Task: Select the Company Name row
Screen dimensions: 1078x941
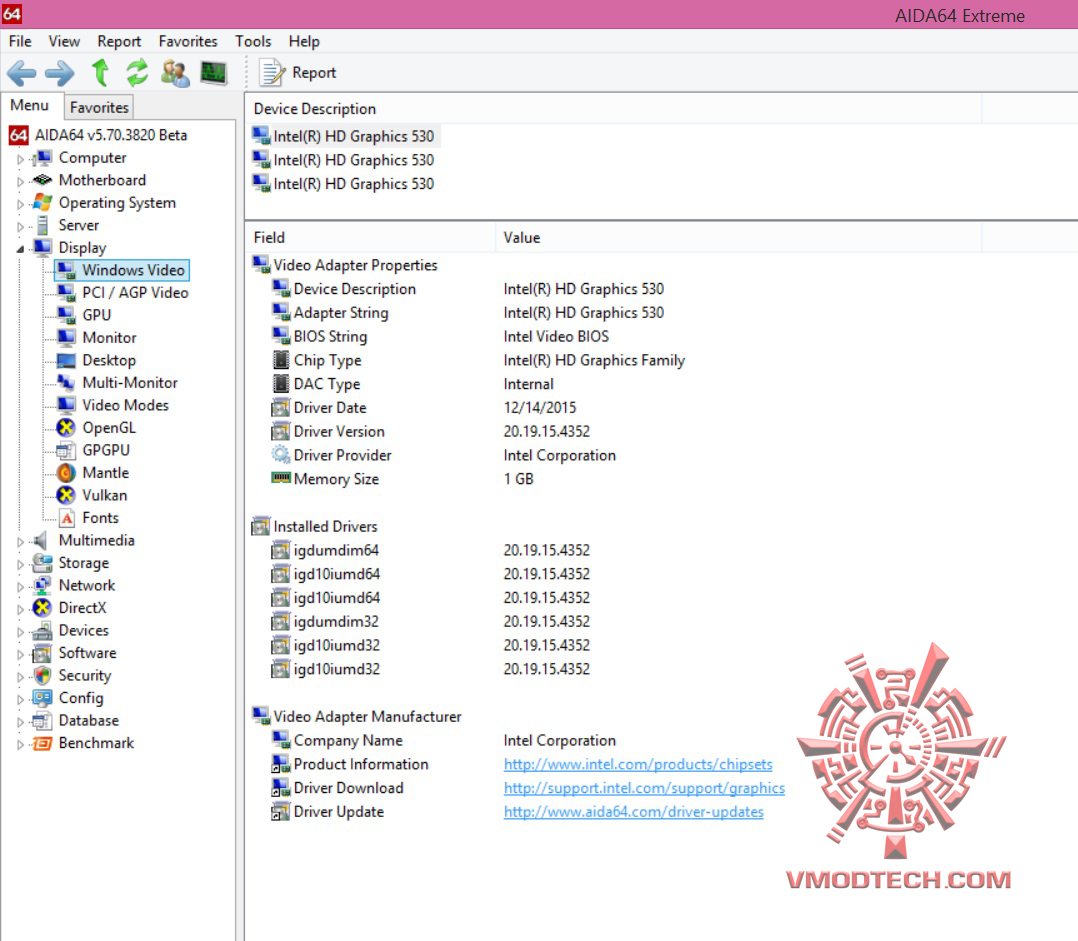Action: pos(443,740)
